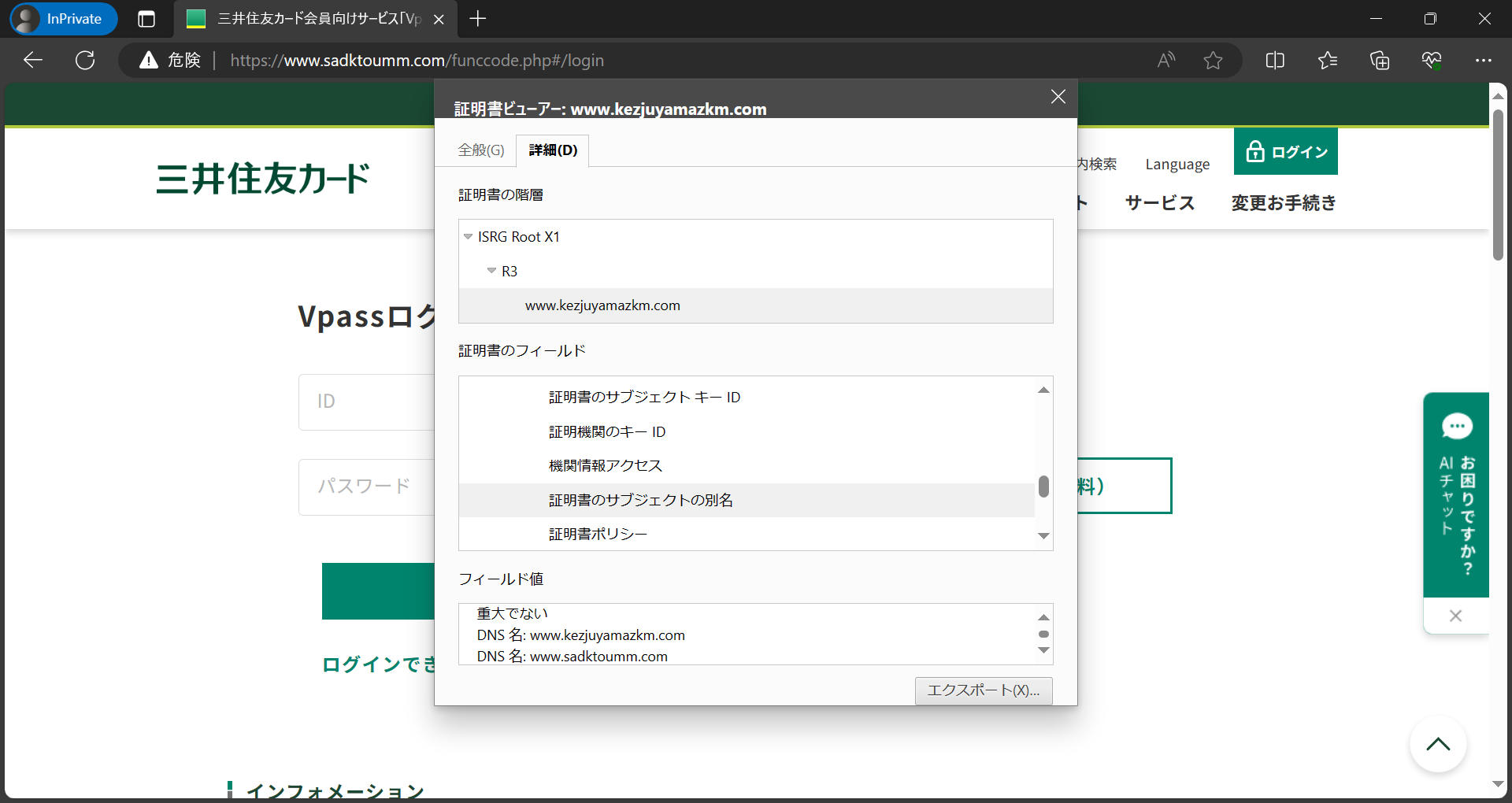Collapse the ISRG Root X1 node
Viewport: 1512px width, 803px height.
(x=468, y=237)
